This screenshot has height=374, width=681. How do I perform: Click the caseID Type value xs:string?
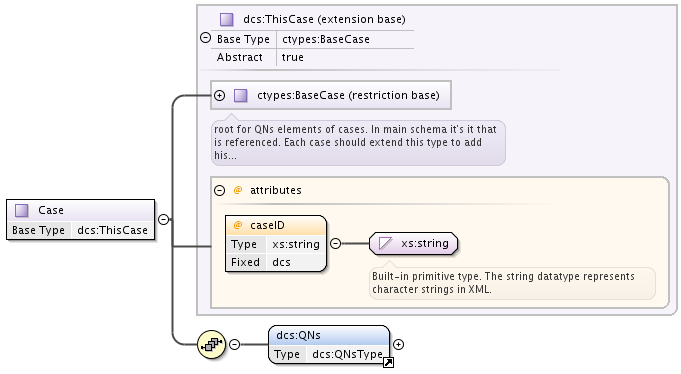pos(296,245)
